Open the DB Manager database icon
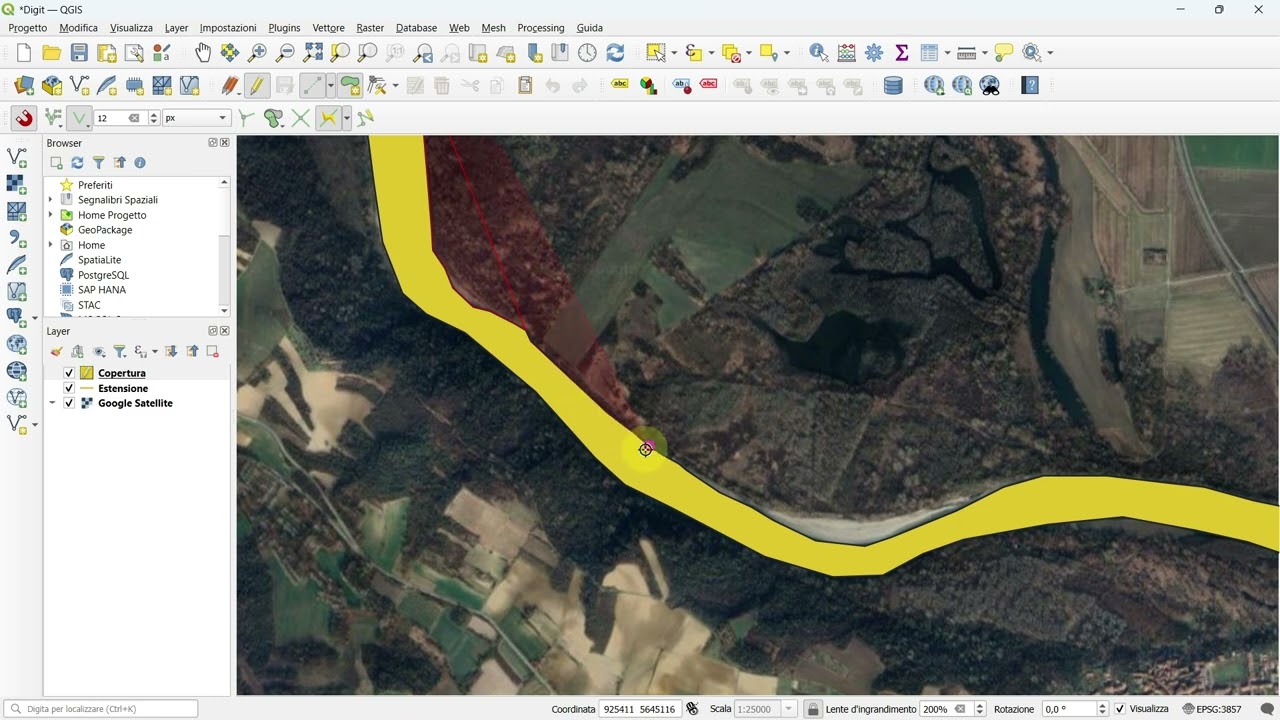1280x720 pixels. point(893,86)
